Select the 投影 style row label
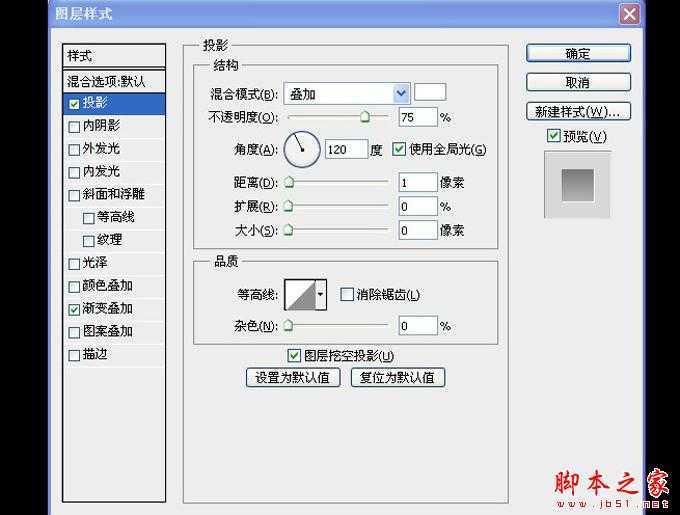The height and width of the screenshot is (515, 680). 95,103
